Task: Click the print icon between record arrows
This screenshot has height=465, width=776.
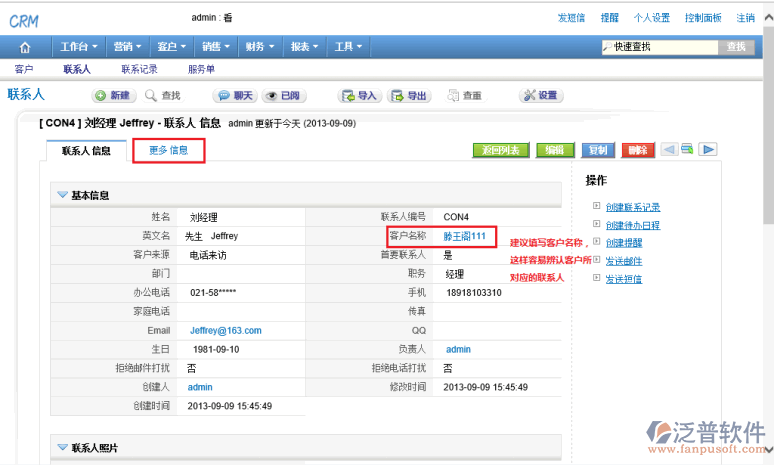Action: click(x=688, y=149)
